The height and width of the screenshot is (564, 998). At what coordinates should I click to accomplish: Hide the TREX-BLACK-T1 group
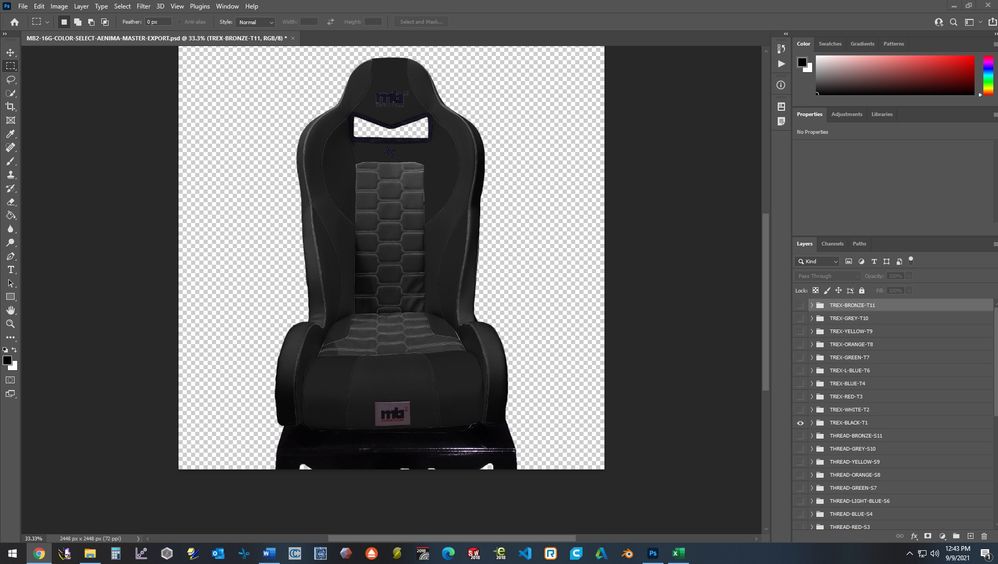800,423
